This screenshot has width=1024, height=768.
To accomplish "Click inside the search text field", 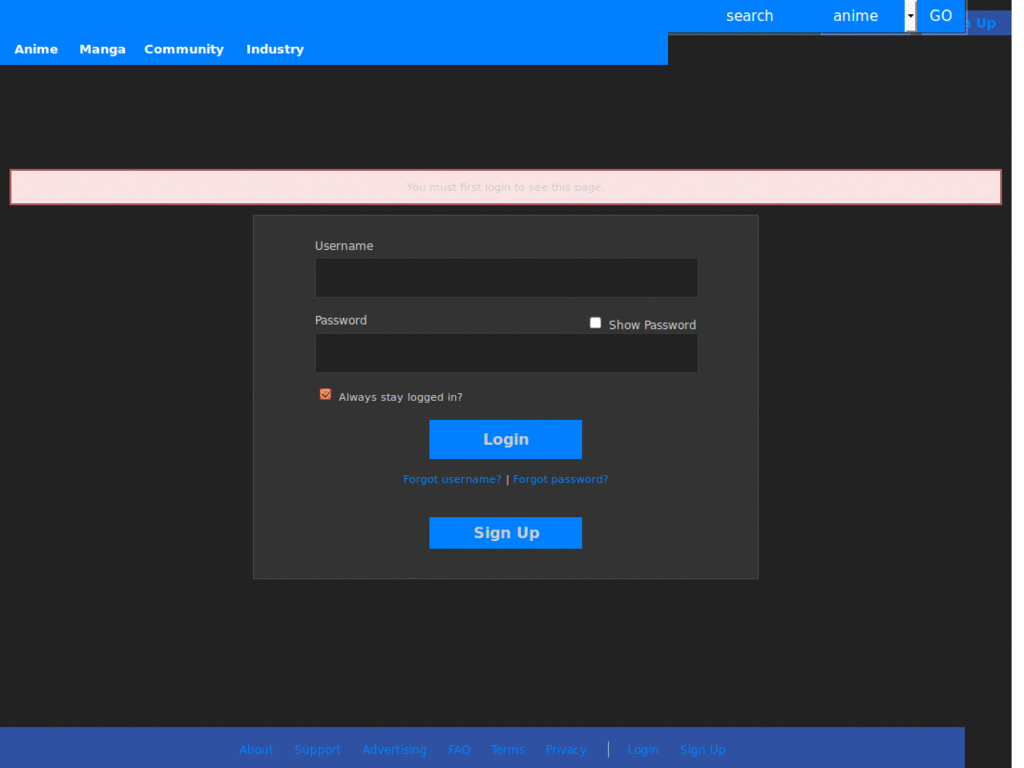I will click(750, 16).
